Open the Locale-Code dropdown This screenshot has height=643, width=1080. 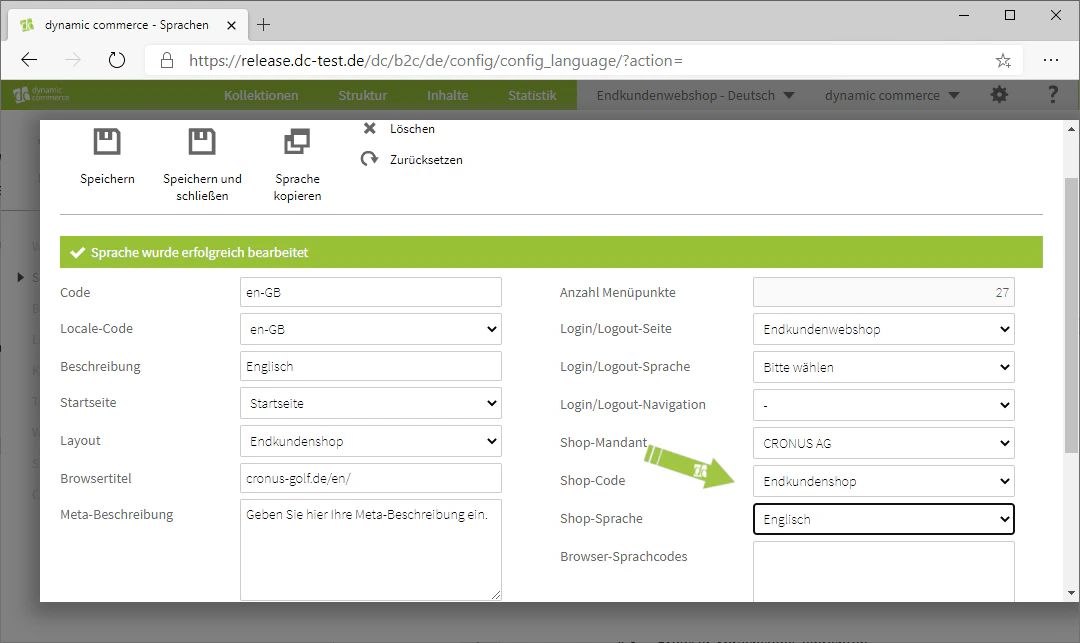point(371,329)
